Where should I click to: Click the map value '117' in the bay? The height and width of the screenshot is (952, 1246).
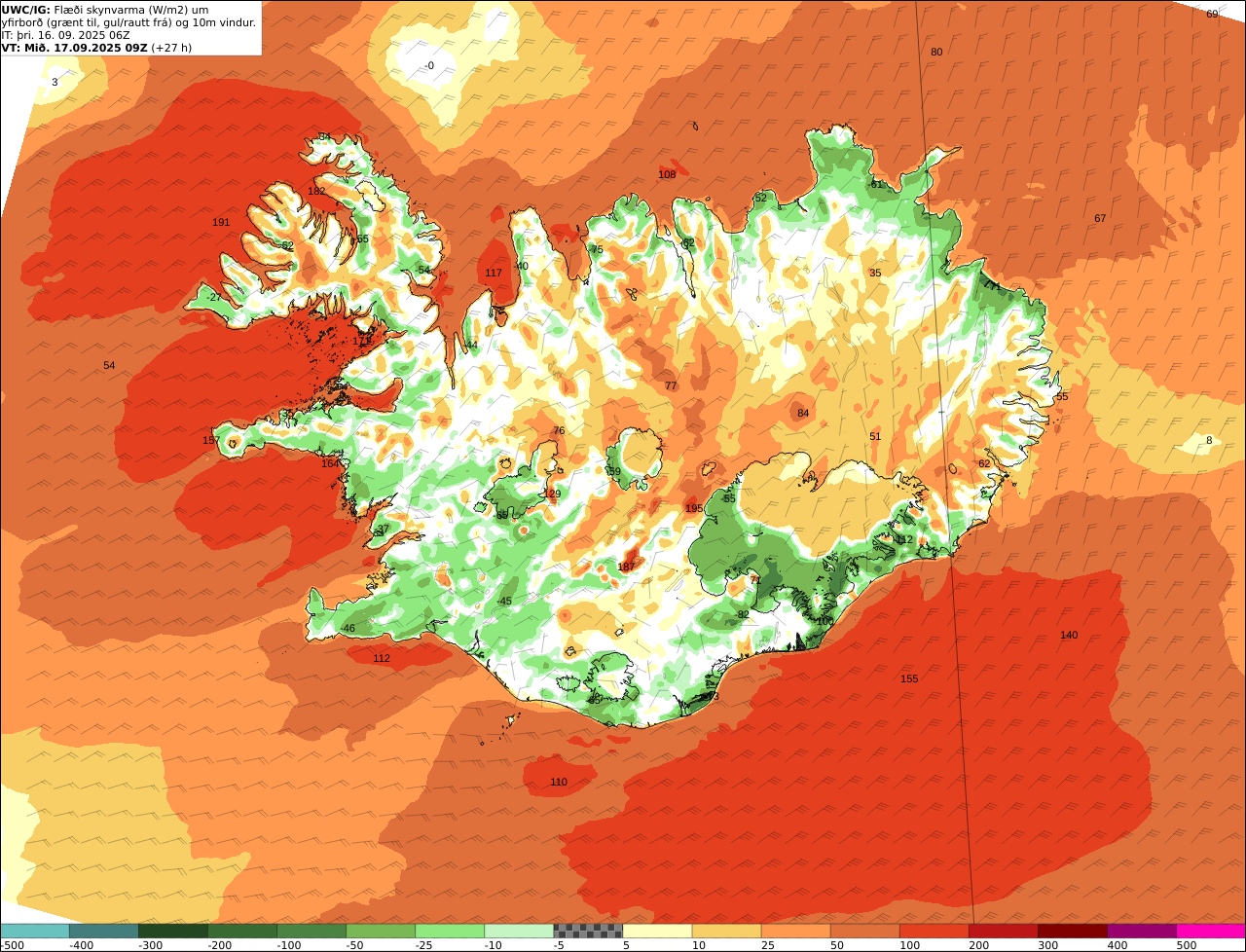tap(494, 274)
